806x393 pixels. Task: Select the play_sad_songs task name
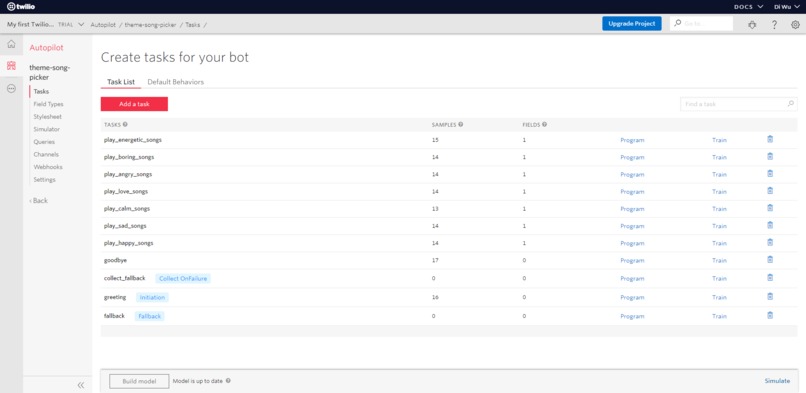tap(125, 226)
